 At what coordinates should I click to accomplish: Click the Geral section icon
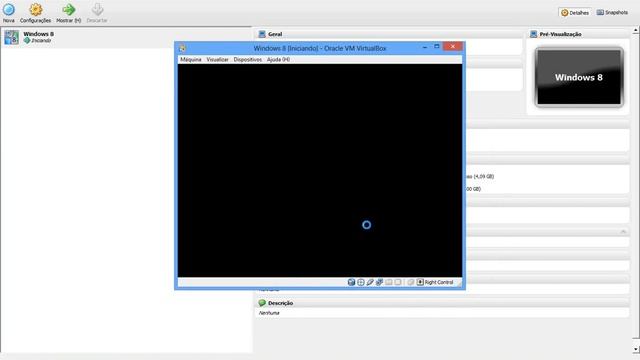262,34
